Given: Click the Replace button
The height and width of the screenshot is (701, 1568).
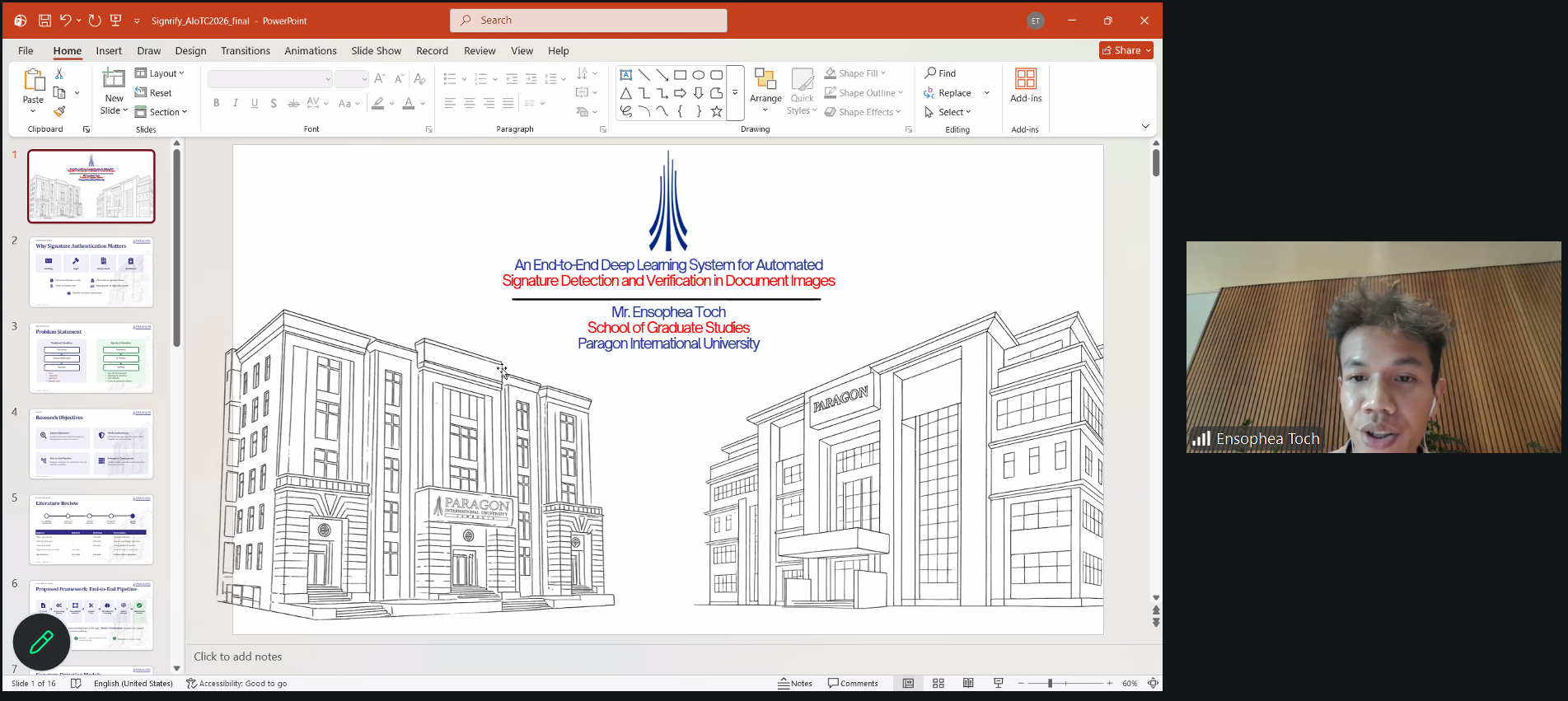Looking at the screenshot, I should tap(948, 93).
